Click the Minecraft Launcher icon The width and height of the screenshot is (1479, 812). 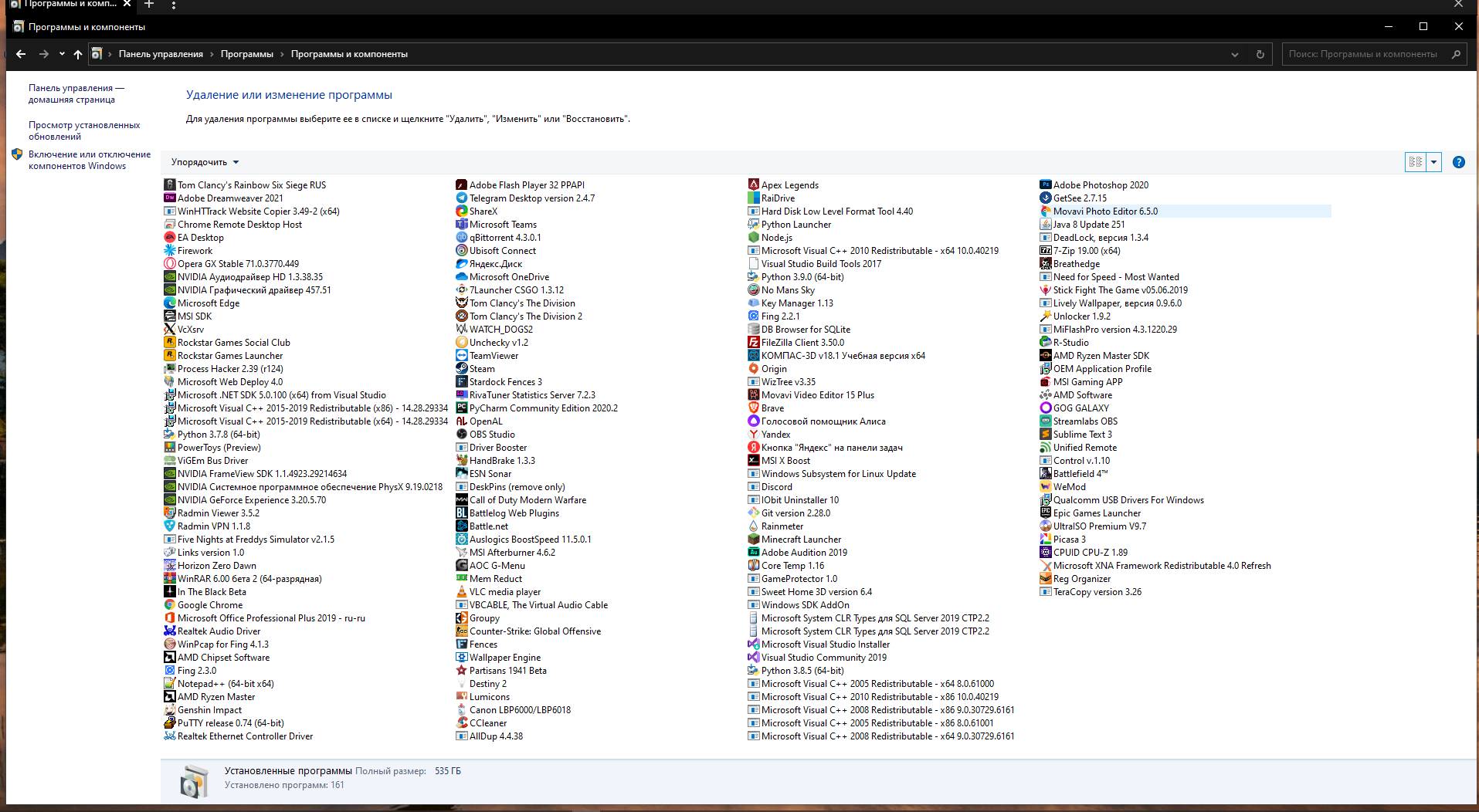tap(754, 540)
